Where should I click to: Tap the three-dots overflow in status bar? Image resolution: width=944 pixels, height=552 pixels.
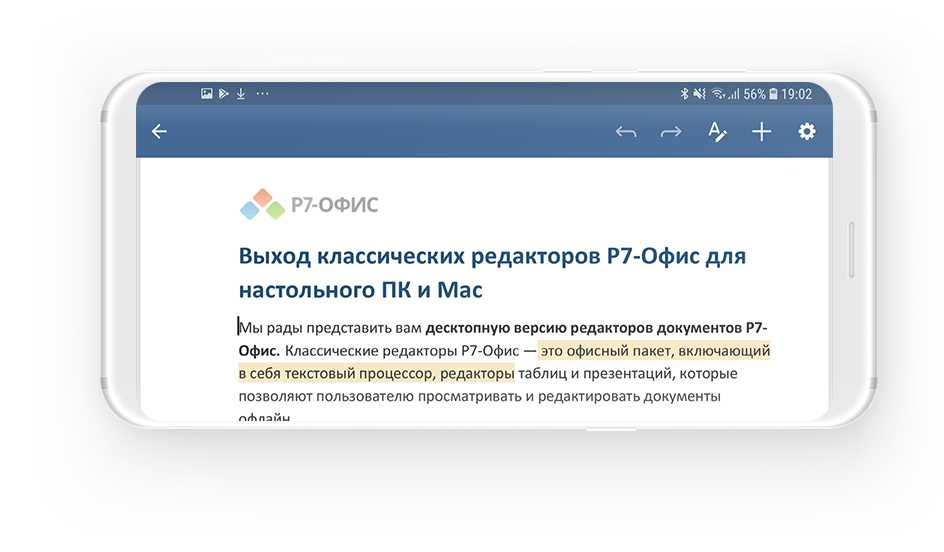(263, 94)
